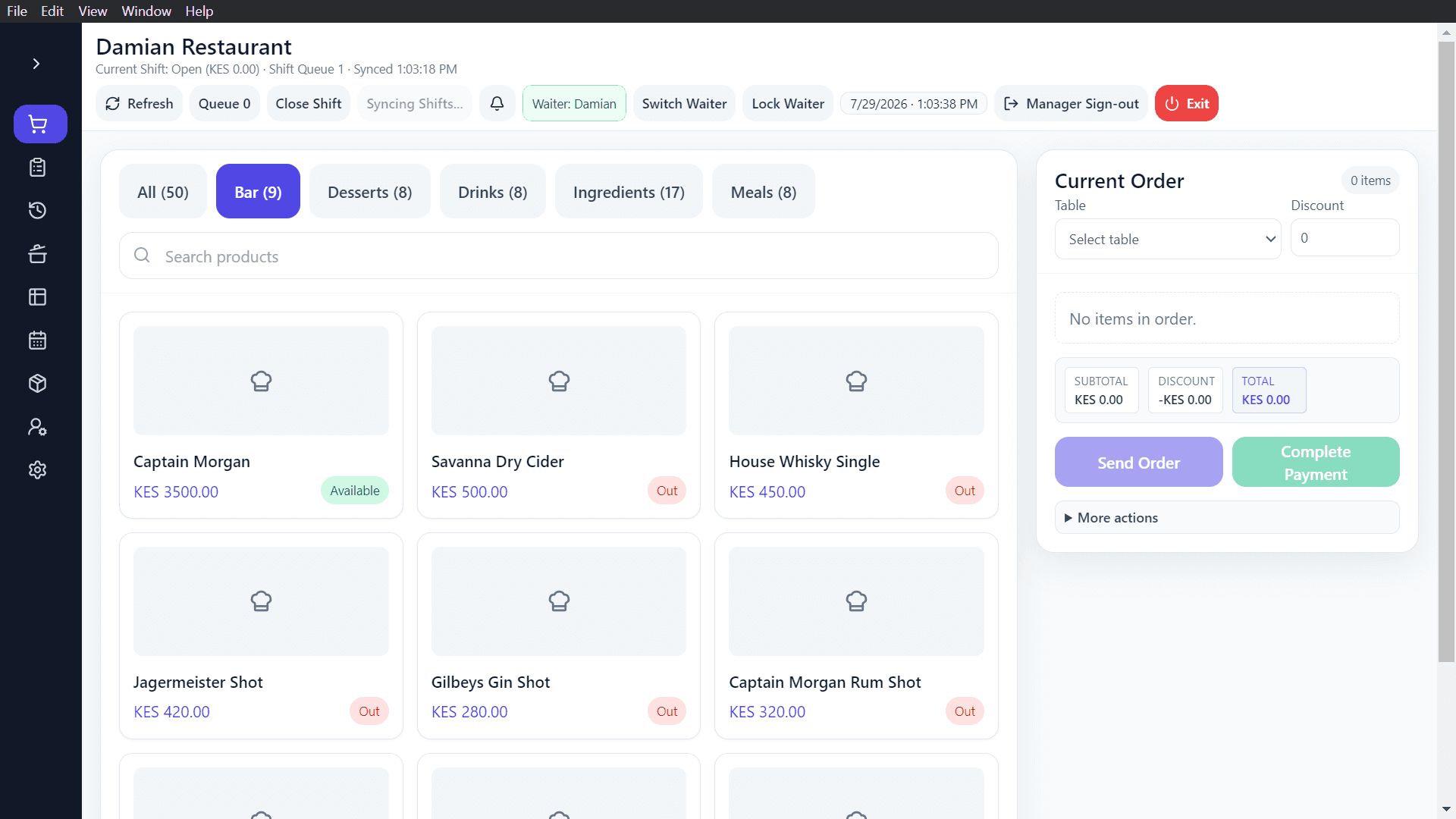Open the settings gear sidebar icon

(x=37, y=470)
